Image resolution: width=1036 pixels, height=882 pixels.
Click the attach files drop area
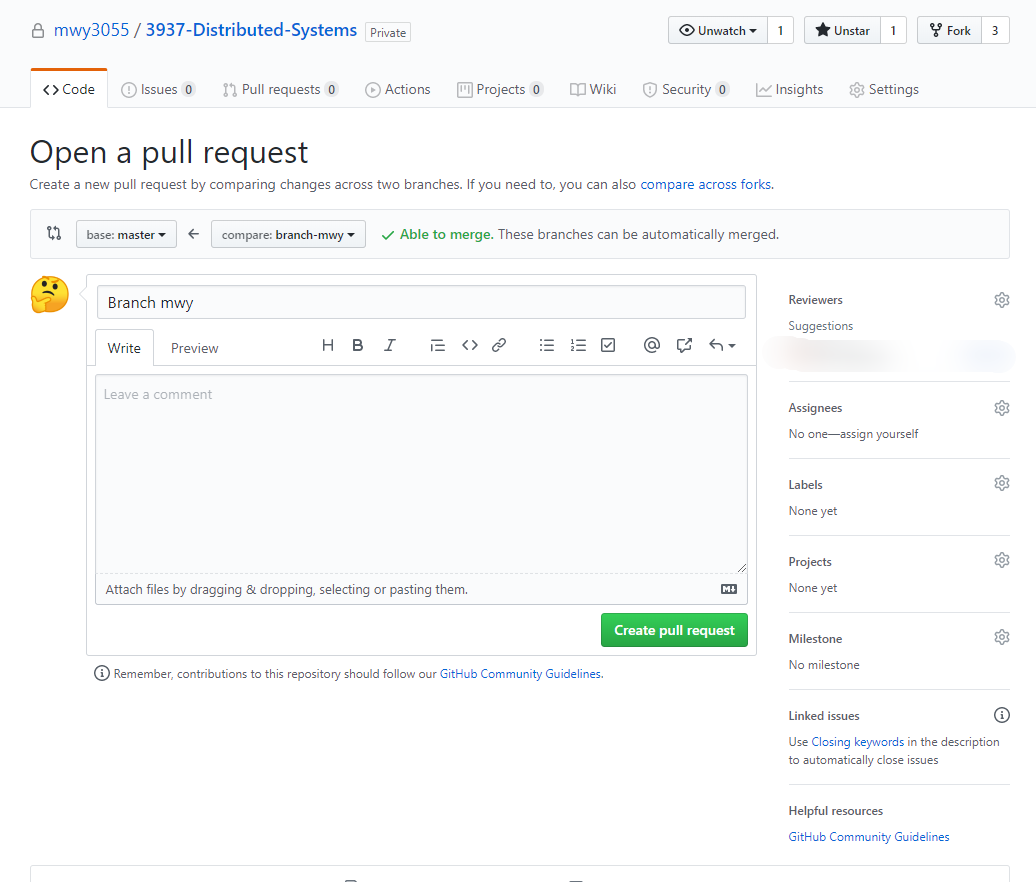(421, 589)
